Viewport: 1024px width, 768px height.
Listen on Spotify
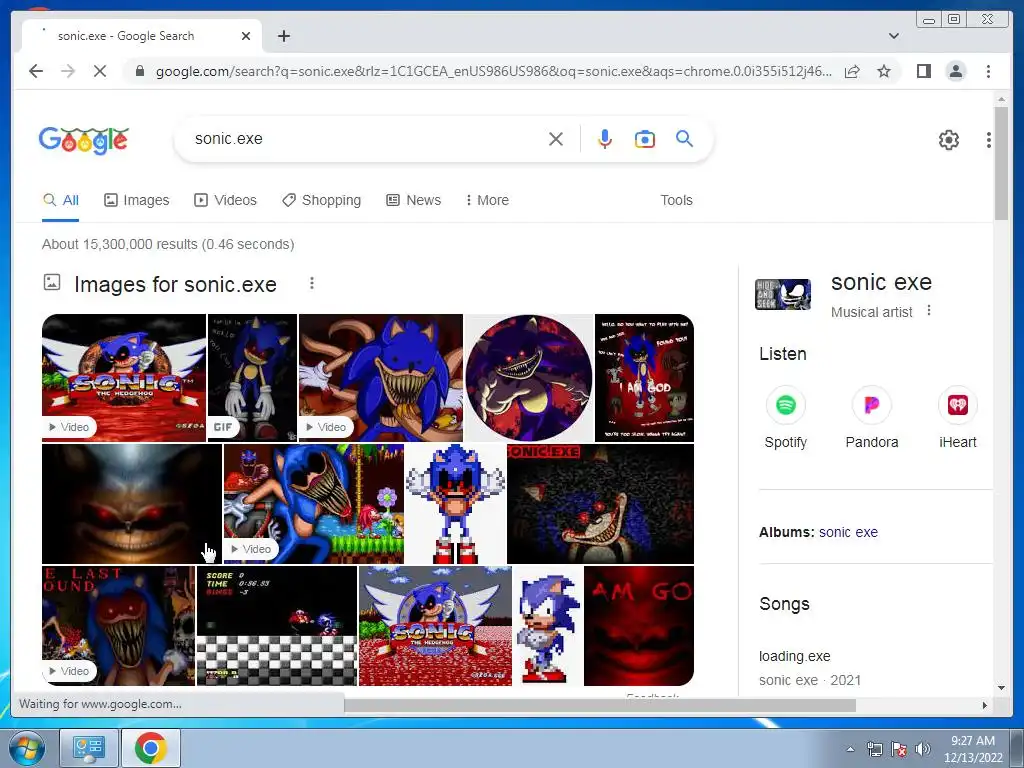(x=786, y=417)
